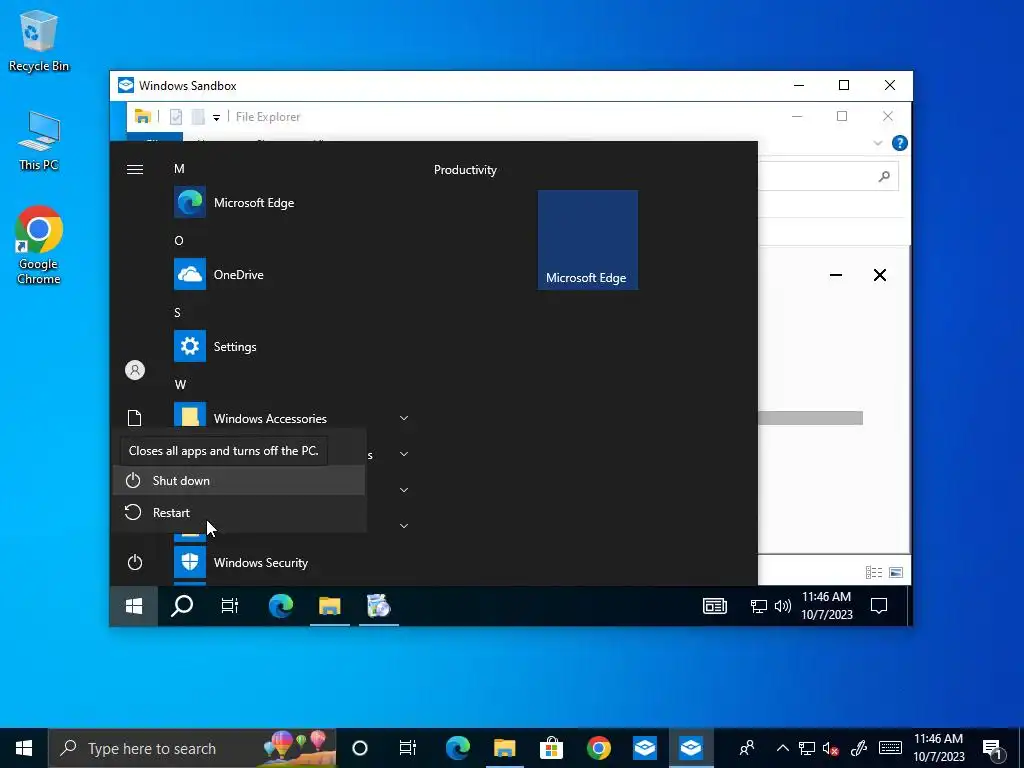Close the inner dialog behind Start menu

[x=880, y=275]
